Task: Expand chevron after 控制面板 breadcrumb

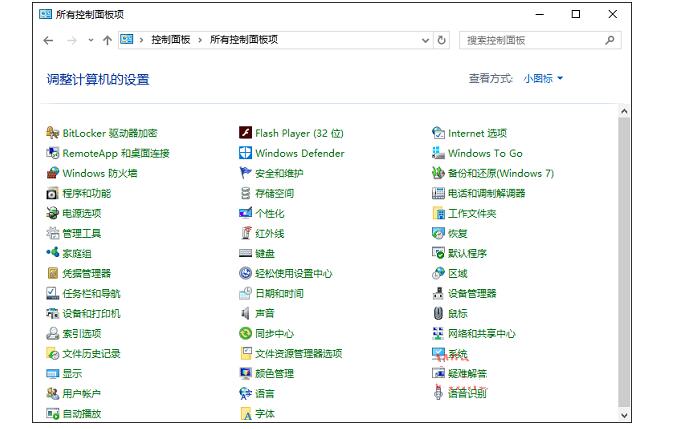Action: coord(200,40)
